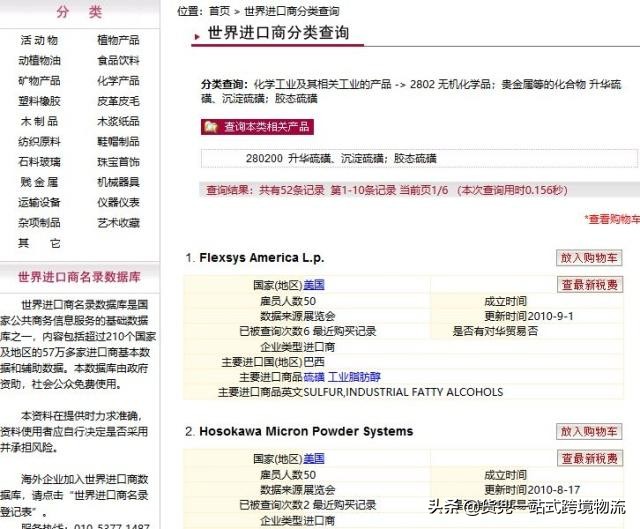This screenshot has width=640, height=529.
Task: Click 是否有对华贸易否 cell
Action: click(x=495, y=331)
